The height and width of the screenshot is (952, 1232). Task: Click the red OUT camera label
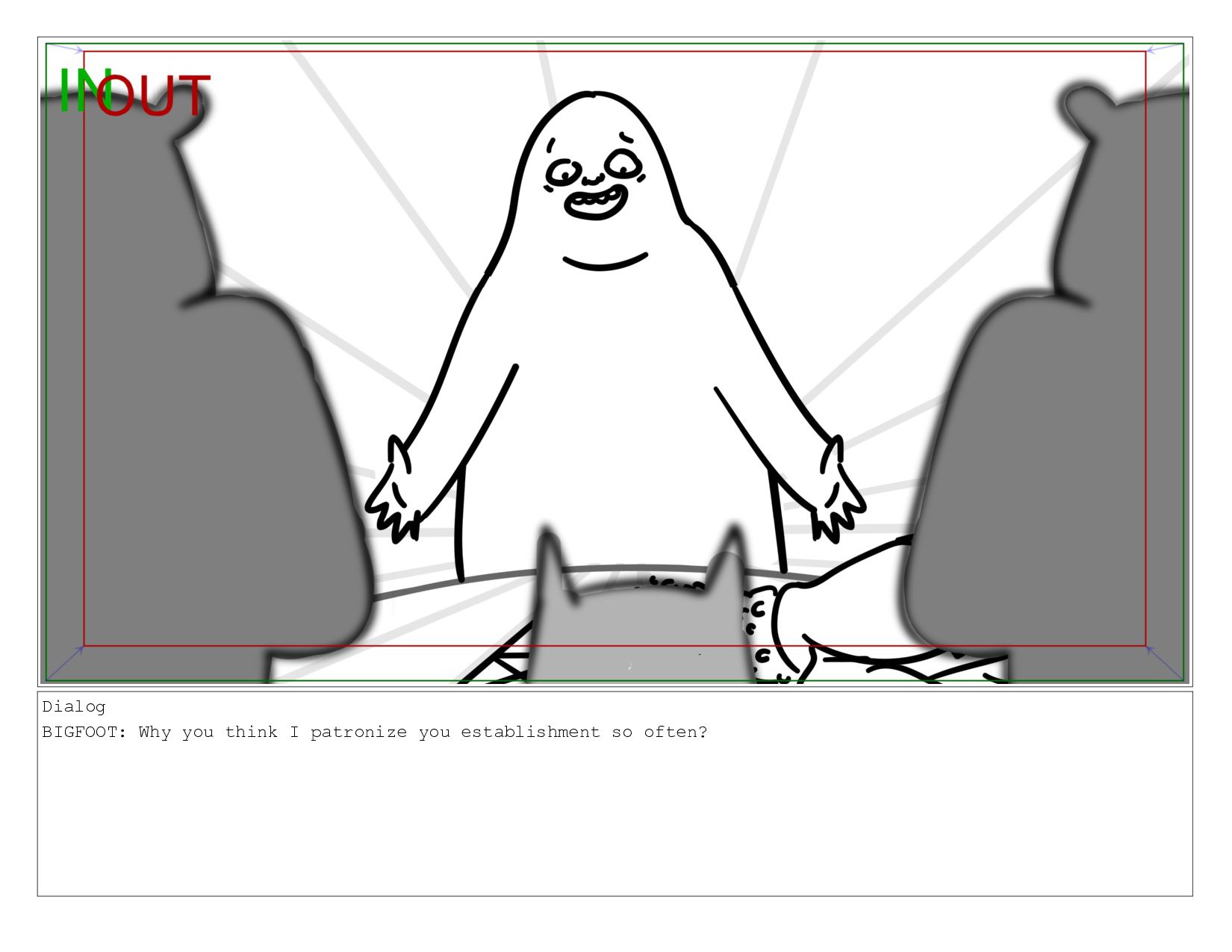[x=153, y=96]
